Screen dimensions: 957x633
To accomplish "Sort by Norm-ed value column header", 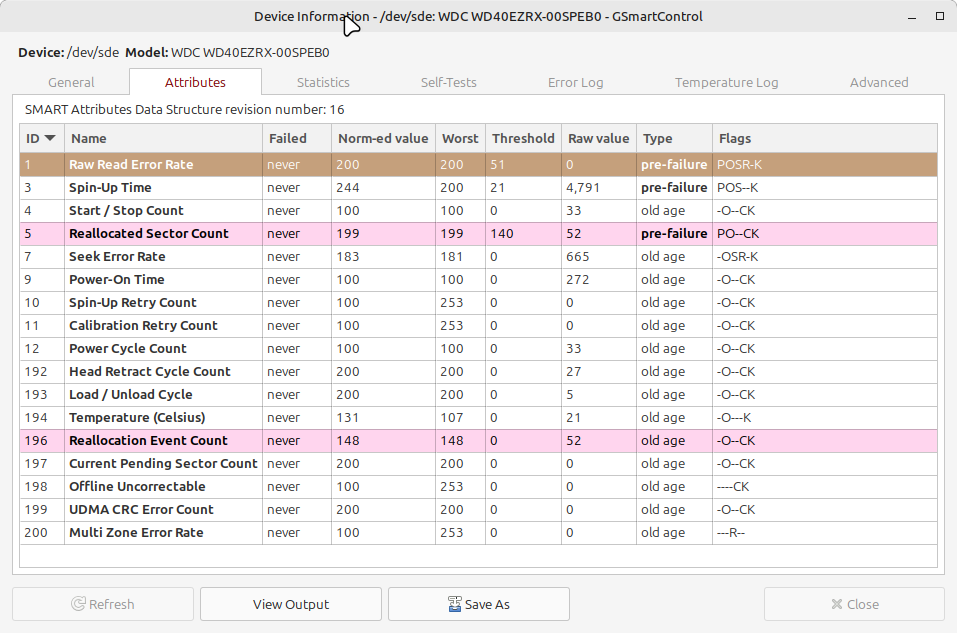I will 383,139.
